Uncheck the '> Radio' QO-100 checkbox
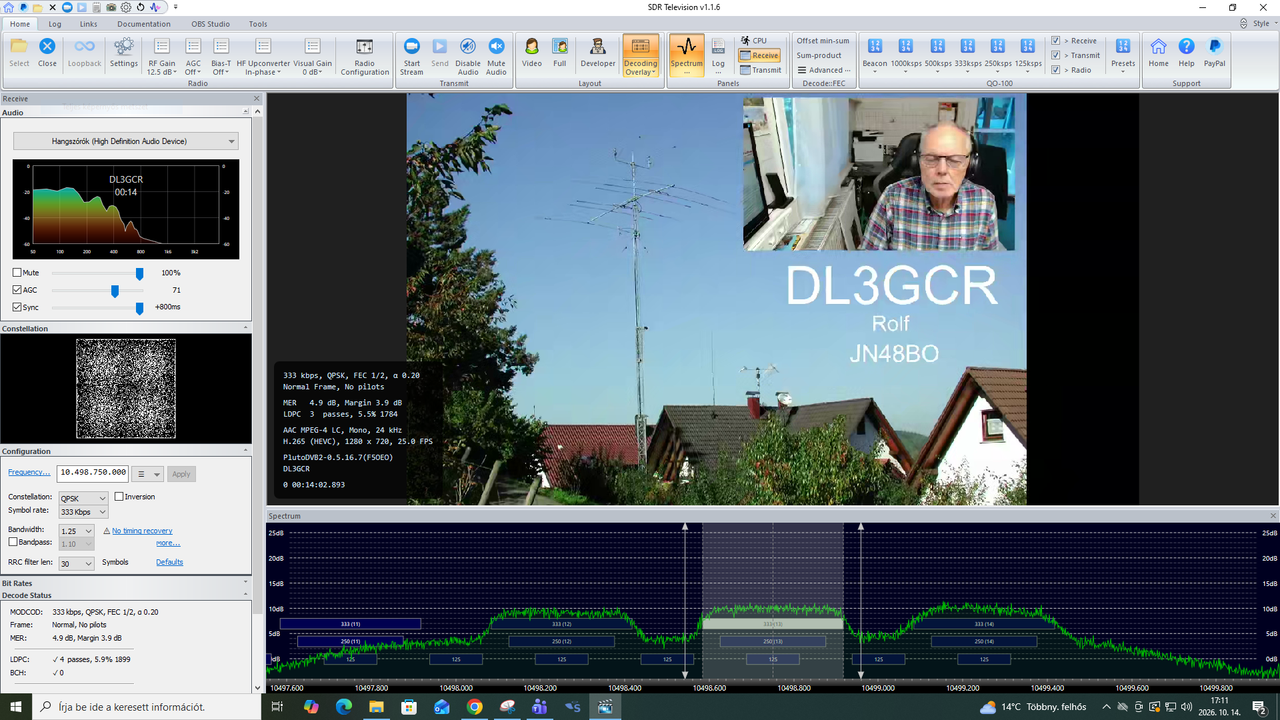This screenshot has height=720, width=1280. click(1056, 70)
